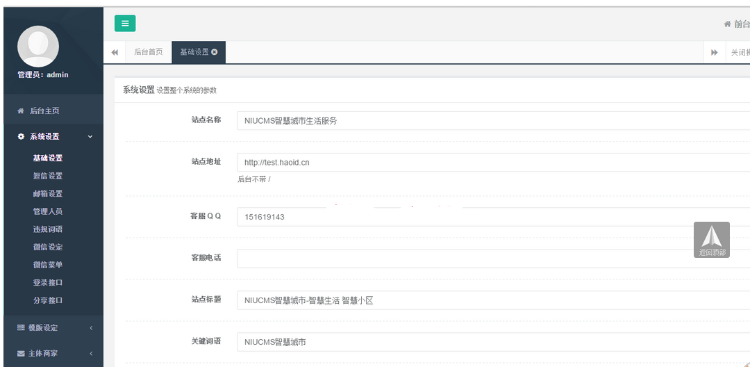The image size is (750, 367).
Task: Click the 管理员: admin label
Action: 43,75
